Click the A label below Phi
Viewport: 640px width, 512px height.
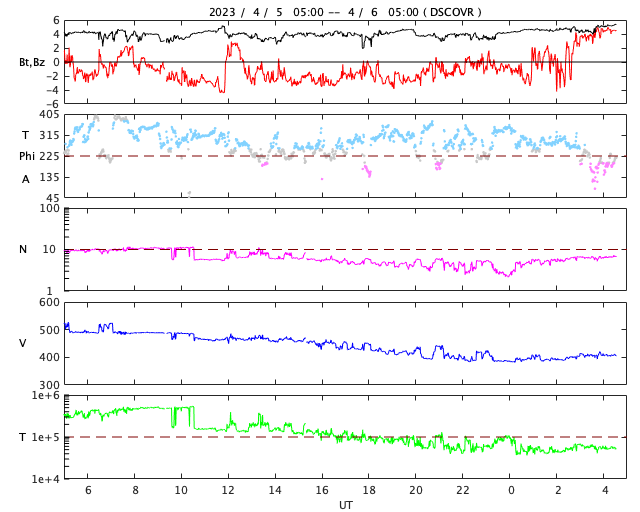click(26, 179)
